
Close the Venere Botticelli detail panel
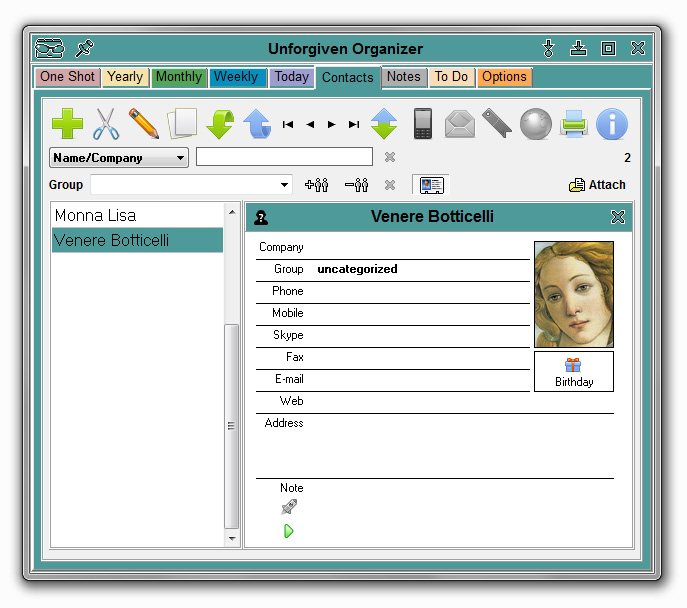[x=618, y=217]
